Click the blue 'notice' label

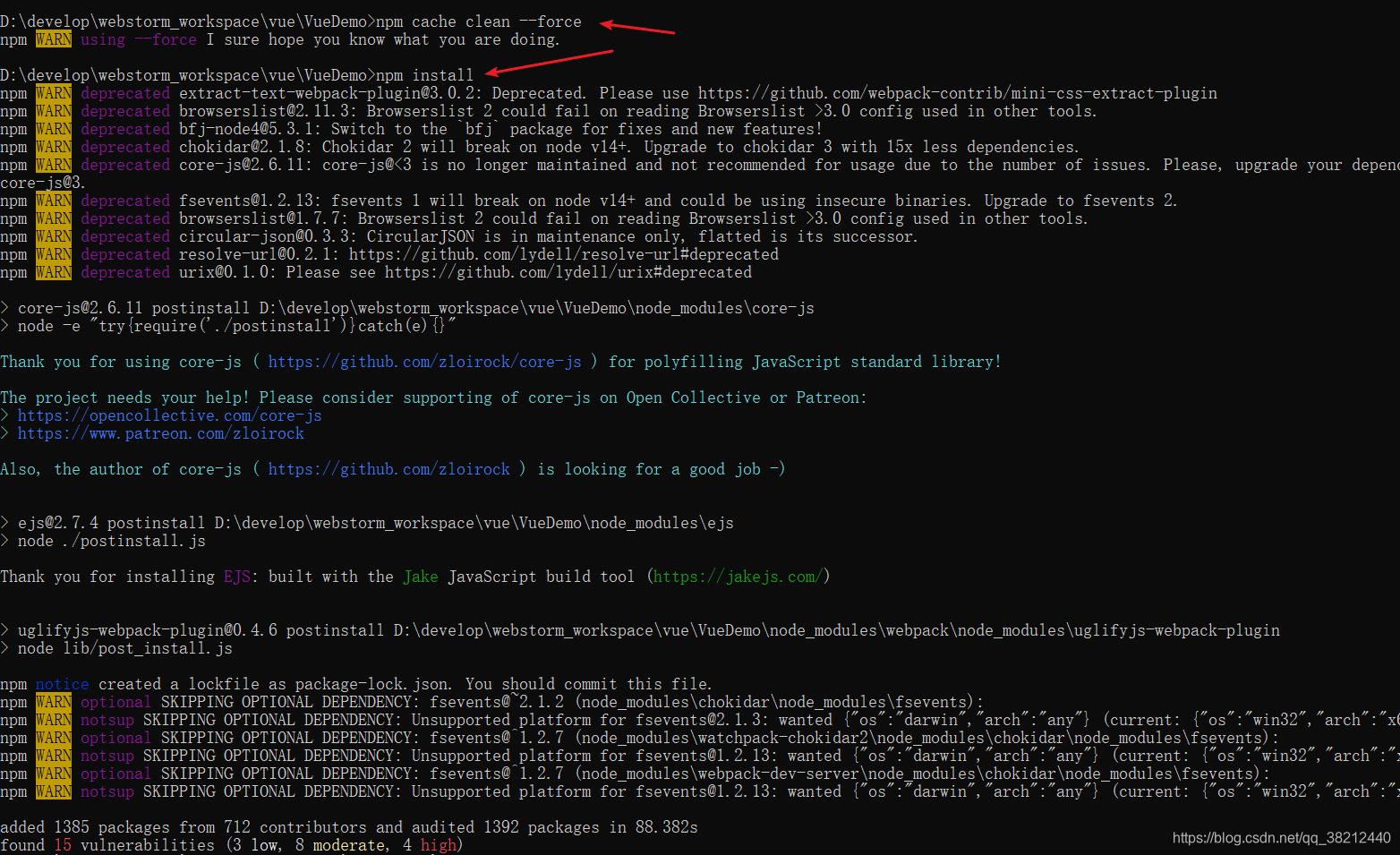(63, 684)
